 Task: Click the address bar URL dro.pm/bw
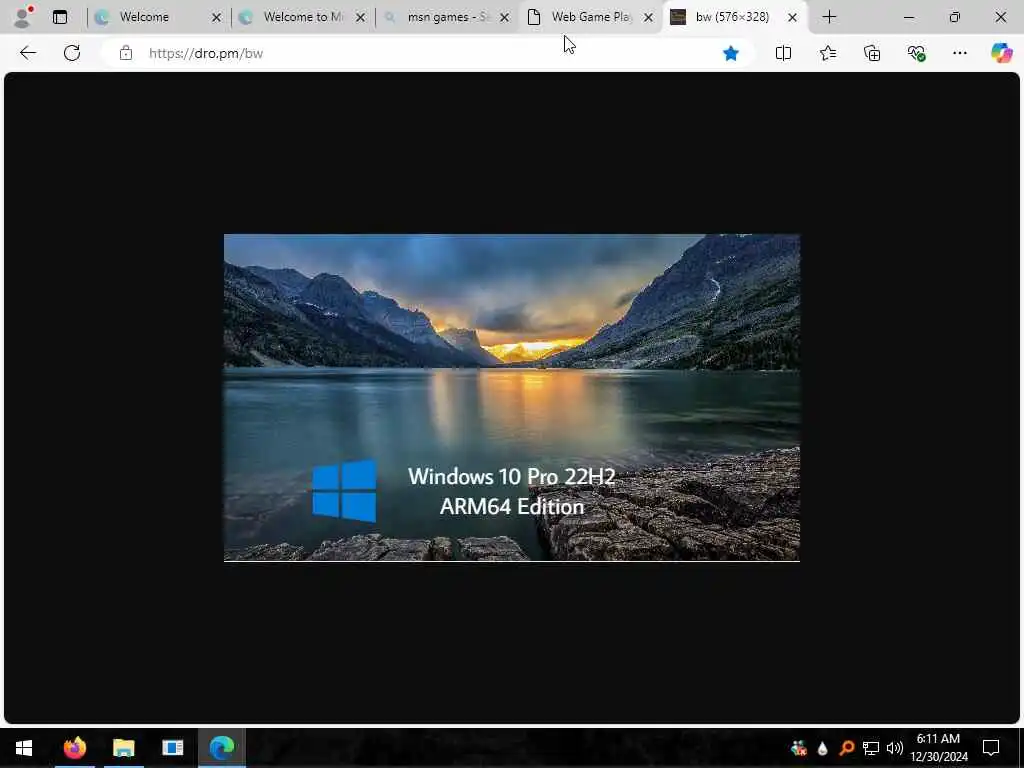point(206,54)
